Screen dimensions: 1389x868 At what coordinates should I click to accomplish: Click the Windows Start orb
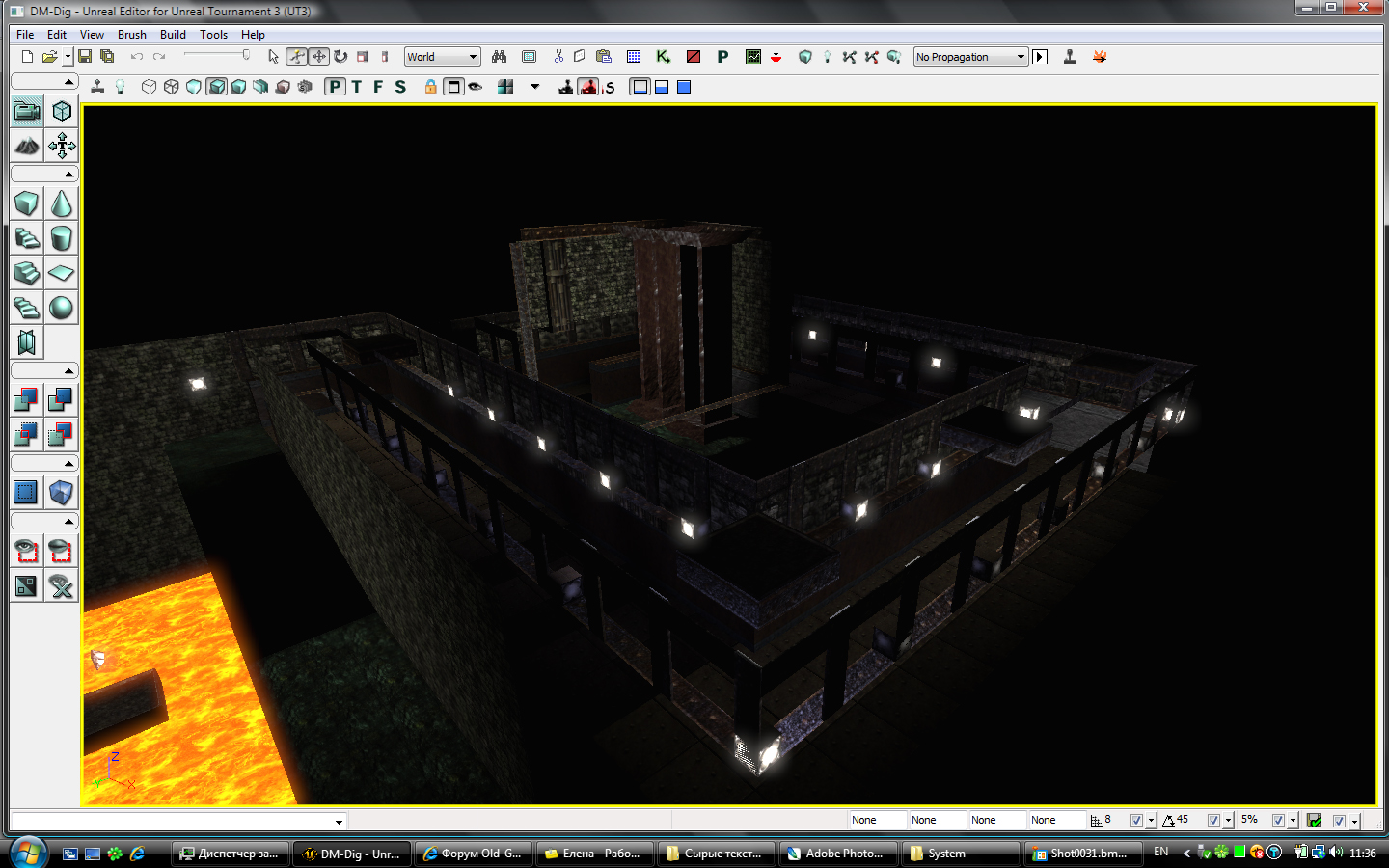[28, 854]
